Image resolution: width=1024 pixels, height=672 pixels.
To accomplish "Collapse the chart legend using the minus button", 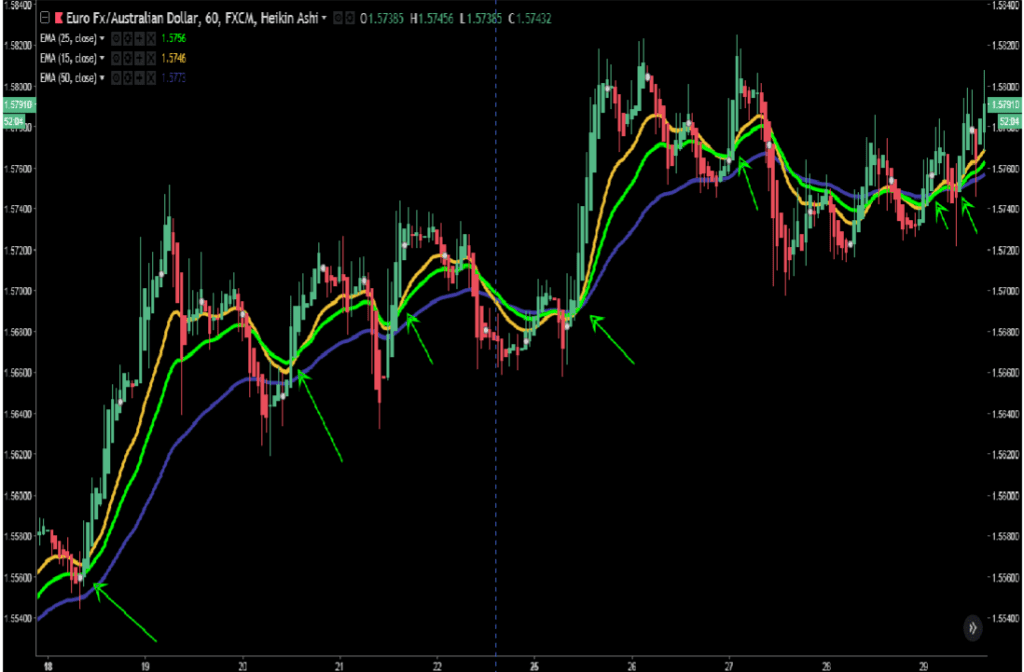I will (x=43, y=18).
